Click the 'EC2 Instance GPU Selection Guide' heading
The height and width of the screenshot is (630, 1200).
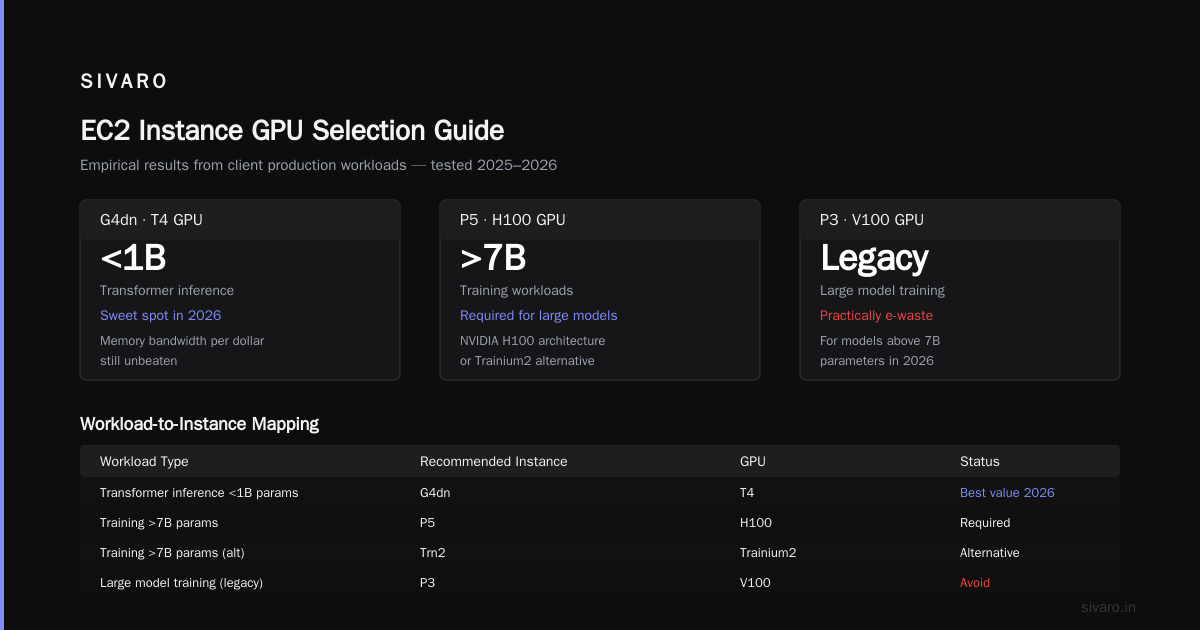(x=292, y=130)
